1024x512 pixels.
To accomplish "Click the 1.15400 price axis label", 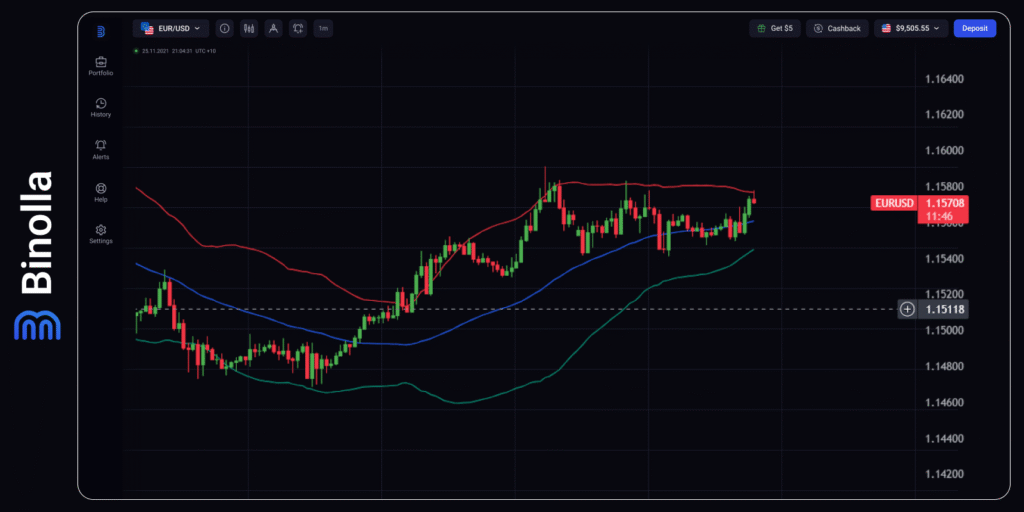I will click(944, 259).
